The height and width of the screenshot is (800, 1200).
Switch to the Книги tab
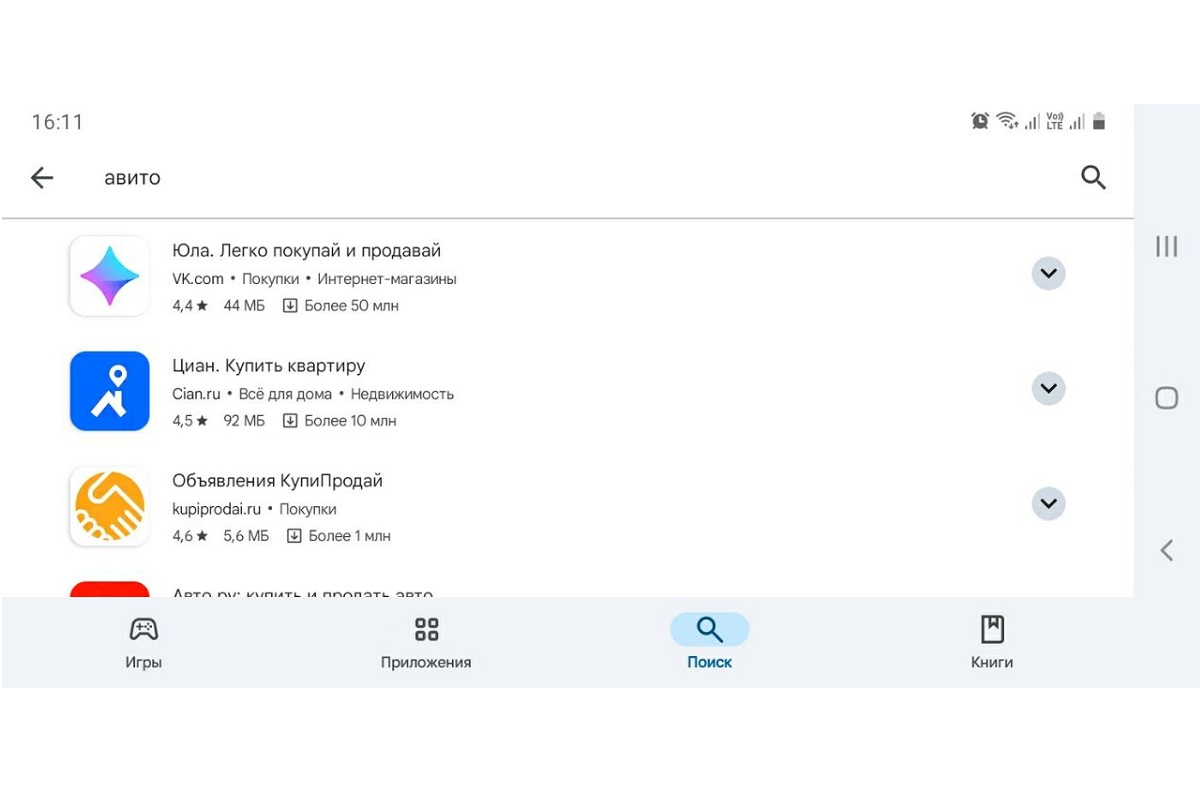pyautogui.click(x=992, y=642)
